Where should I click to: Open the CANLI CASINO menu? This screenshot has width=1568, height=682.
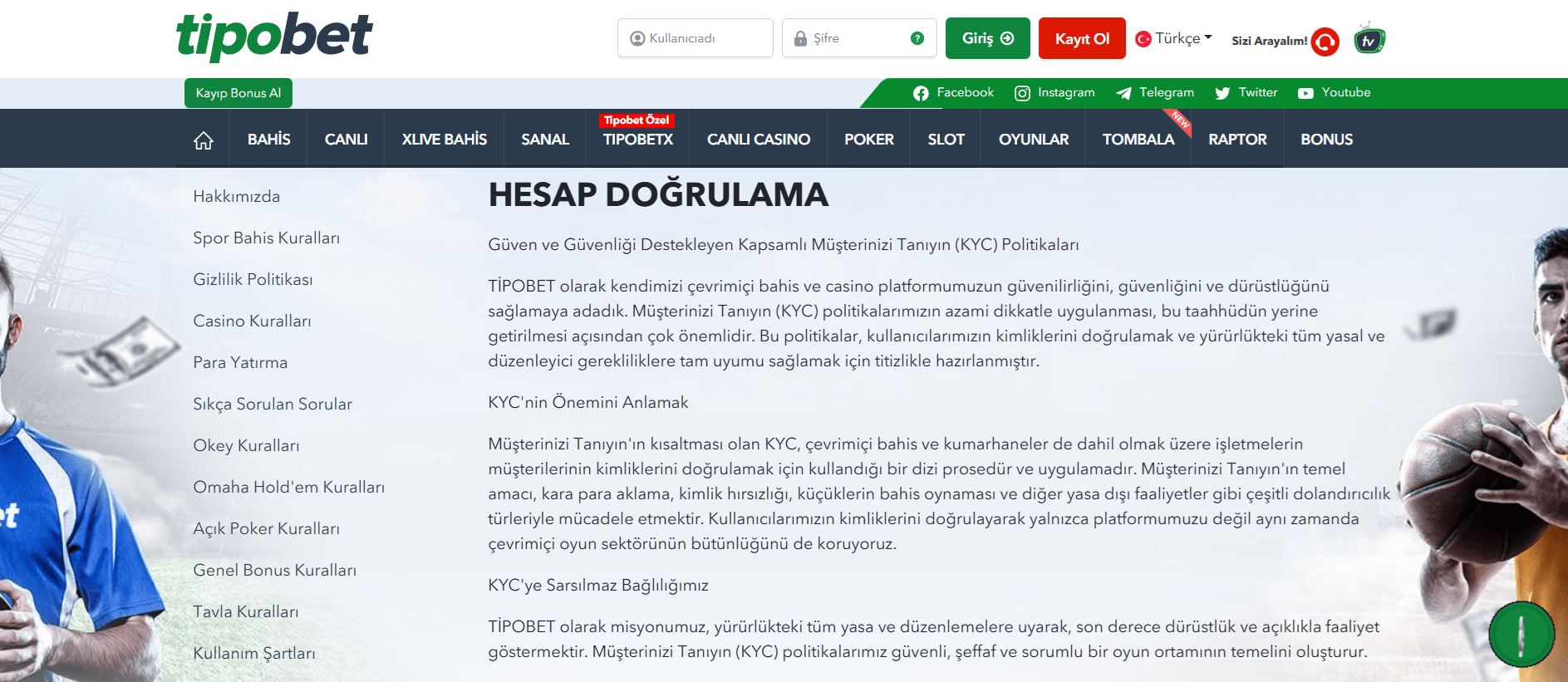coord(758,140)
